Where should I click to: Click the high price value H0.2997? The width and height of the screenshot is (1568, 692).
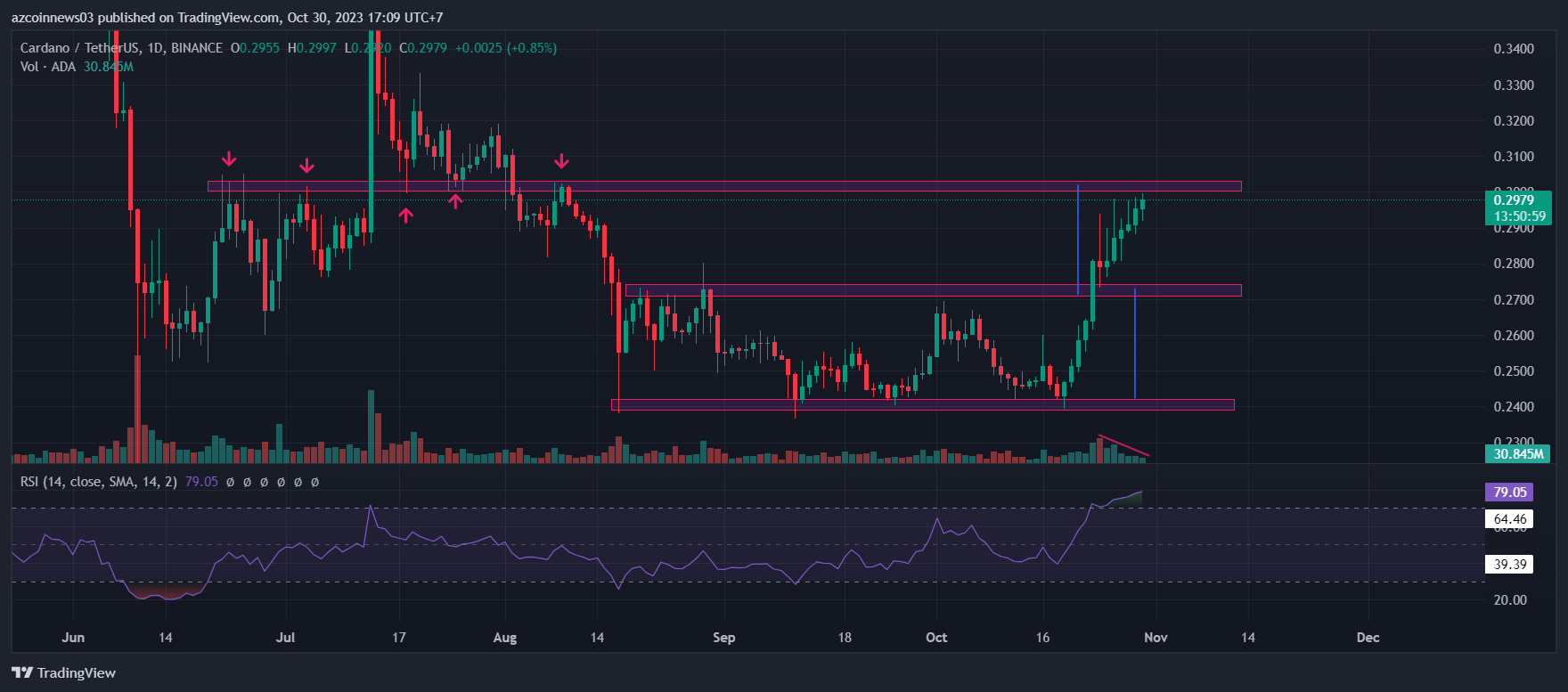click(x=312, y=48)
